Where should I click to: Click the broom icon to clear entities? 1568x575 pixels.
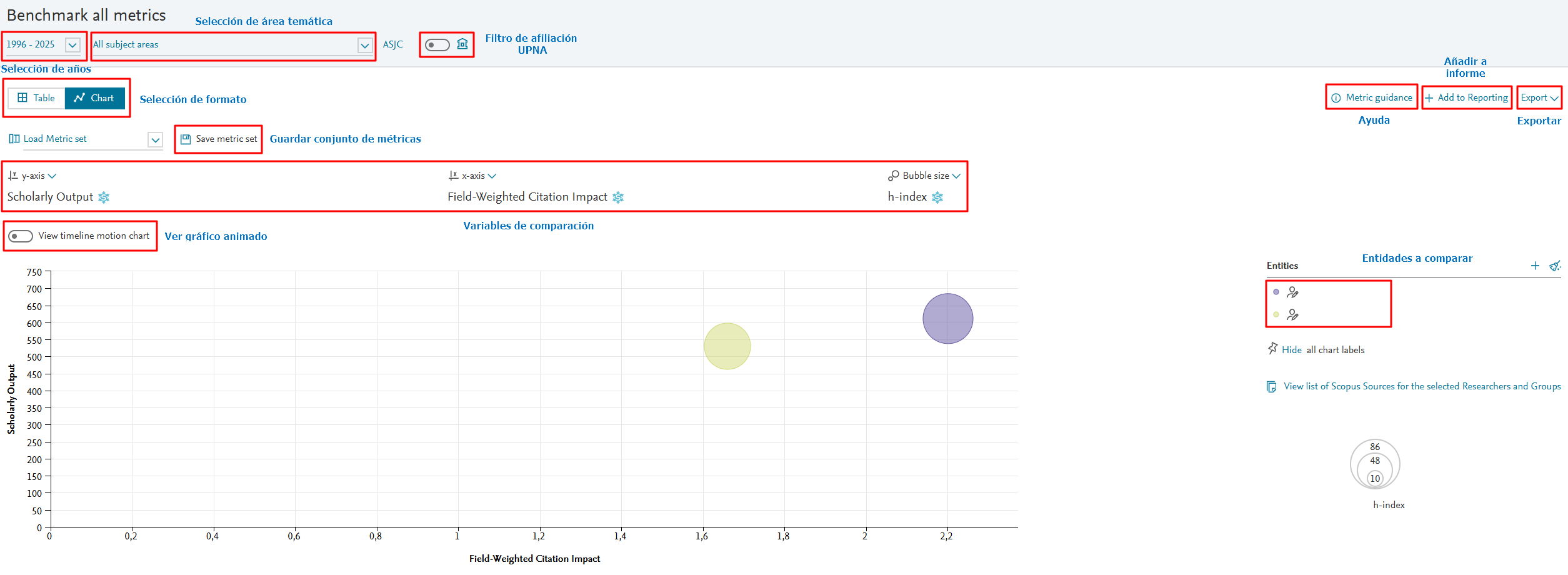coord(1555,266)
